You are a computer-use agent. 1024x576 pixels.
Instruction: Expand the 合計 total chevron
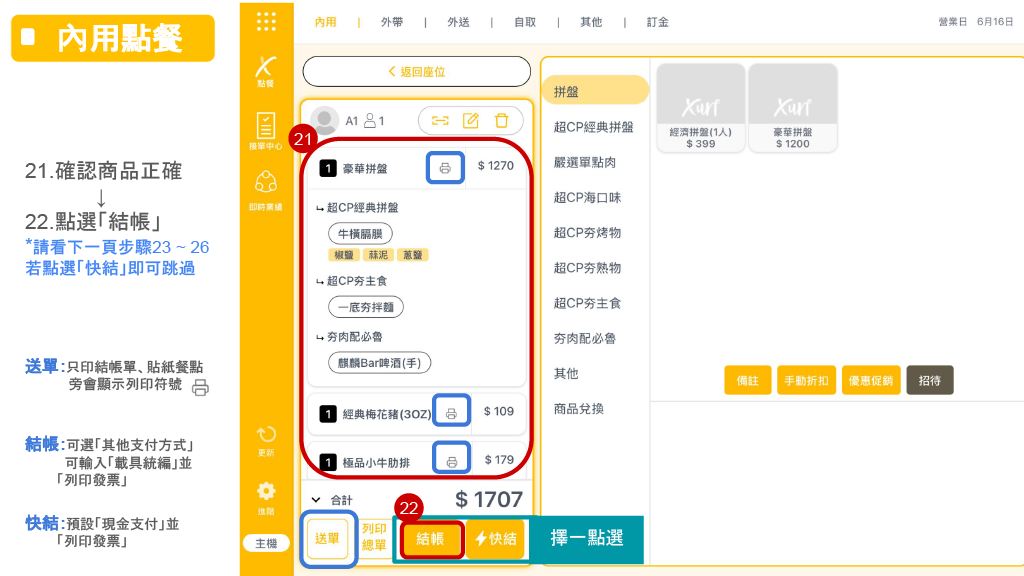316,499
